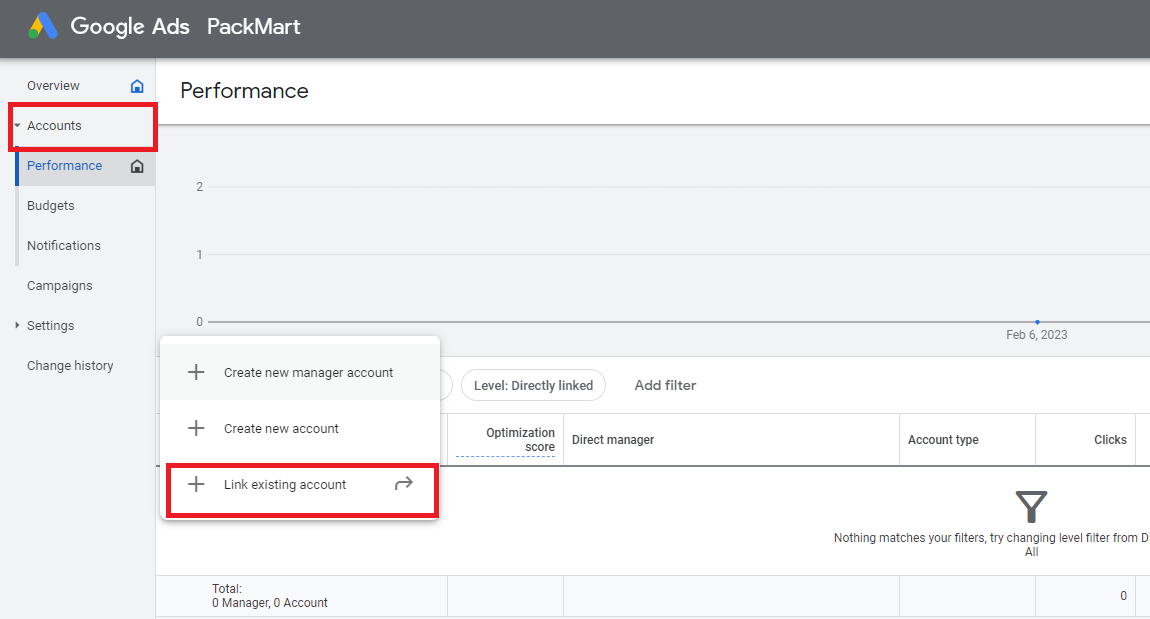The width and height of the screenshot is (1150, 619).
Task: Click plus icon beside Create new account
Action: click(x=196, y=428)
